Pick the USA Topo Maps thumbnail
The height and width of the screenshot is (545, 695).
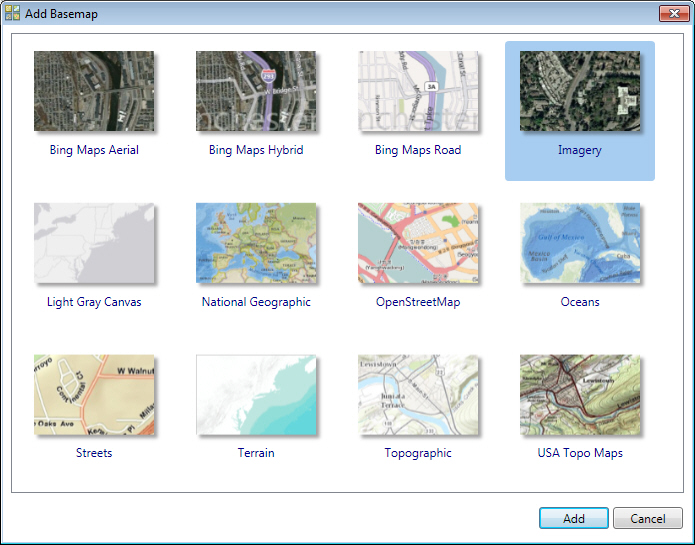(x=580, y=394)
